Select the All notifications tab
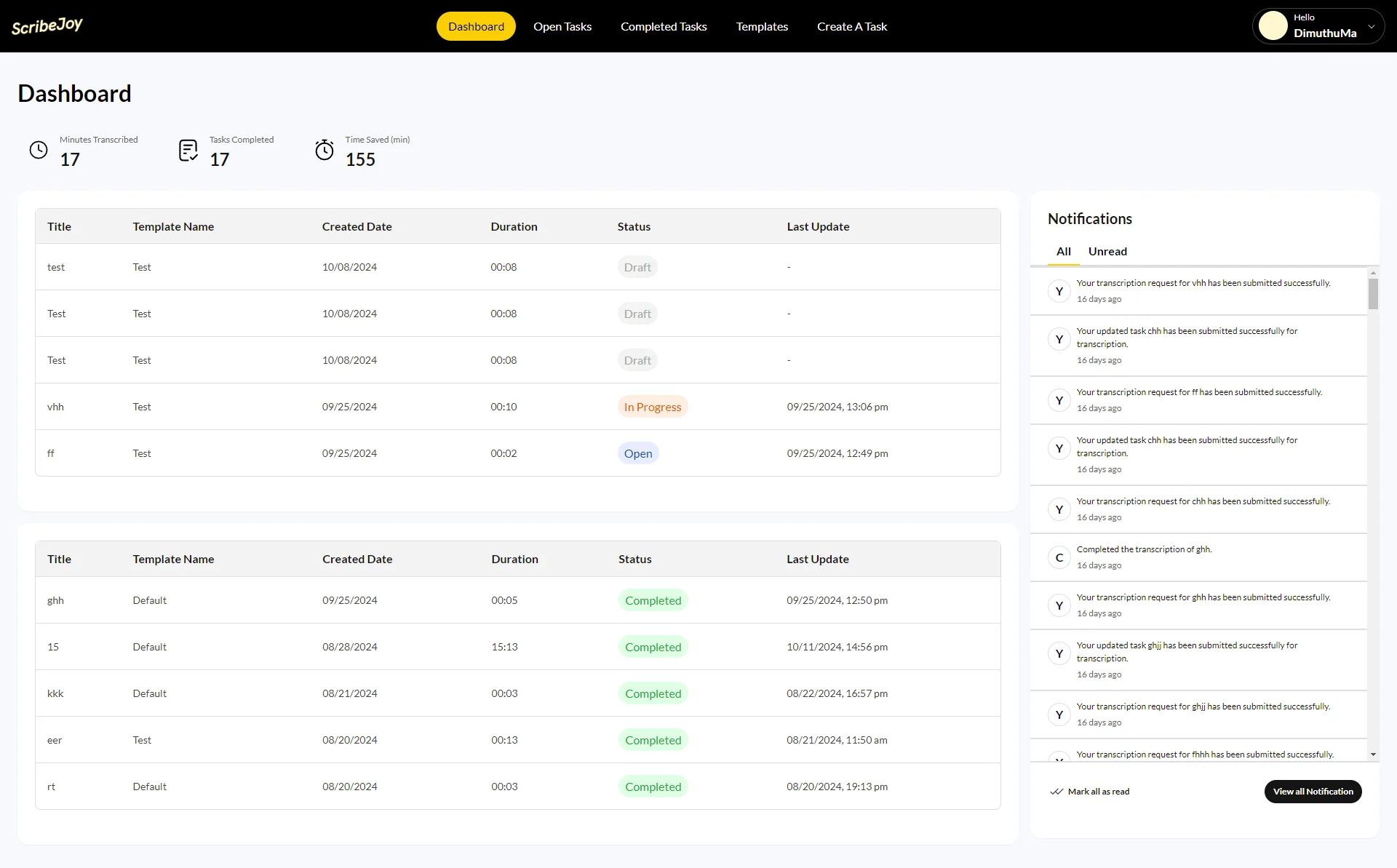This screenshot has height=868, width=1397. click(1063, 252)
